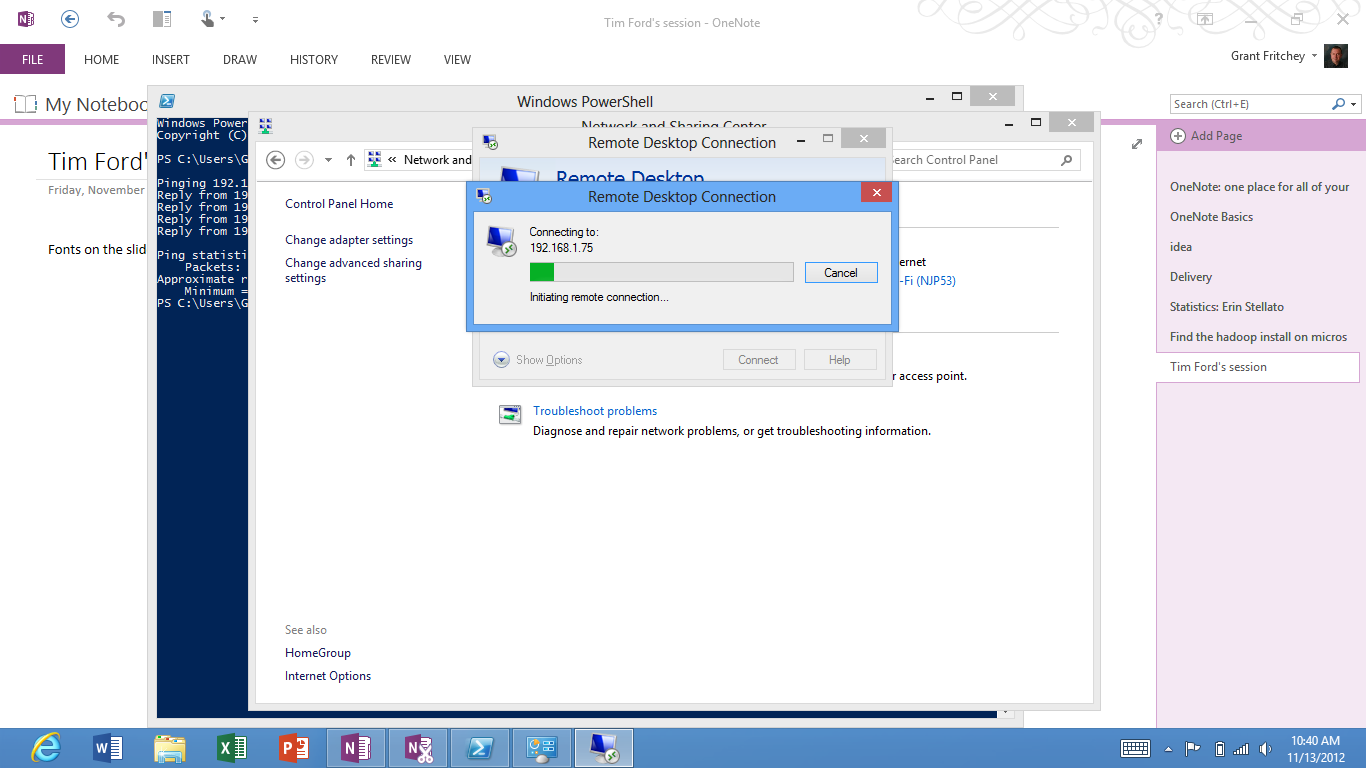This screenshot has height=768, width=1366.
Task: Click the Wi-Fi (NJP53) connection link
Action: [927, 281]
